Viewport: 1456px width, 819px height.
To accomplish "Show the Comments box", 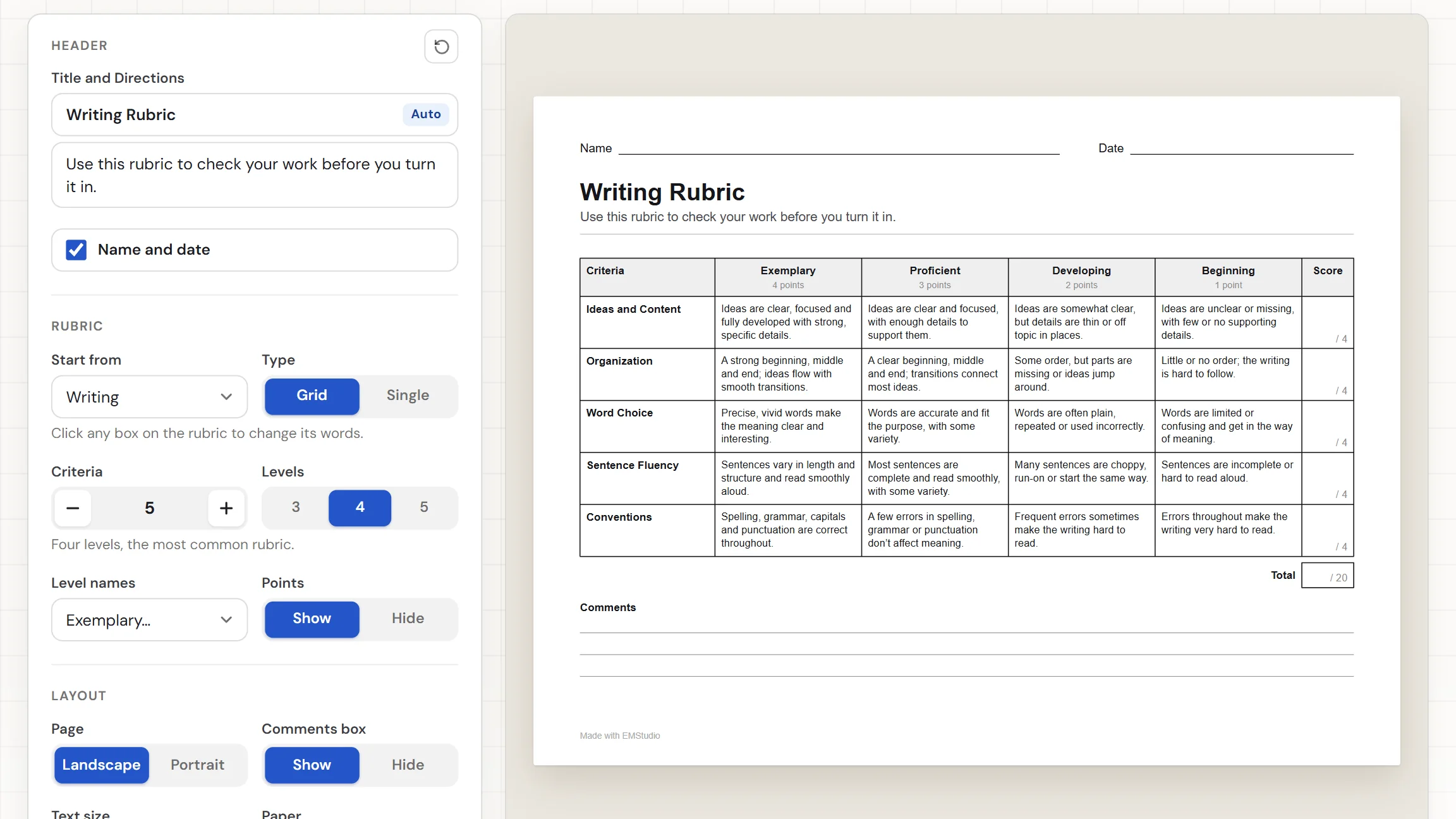I will [x=312, y=765].
